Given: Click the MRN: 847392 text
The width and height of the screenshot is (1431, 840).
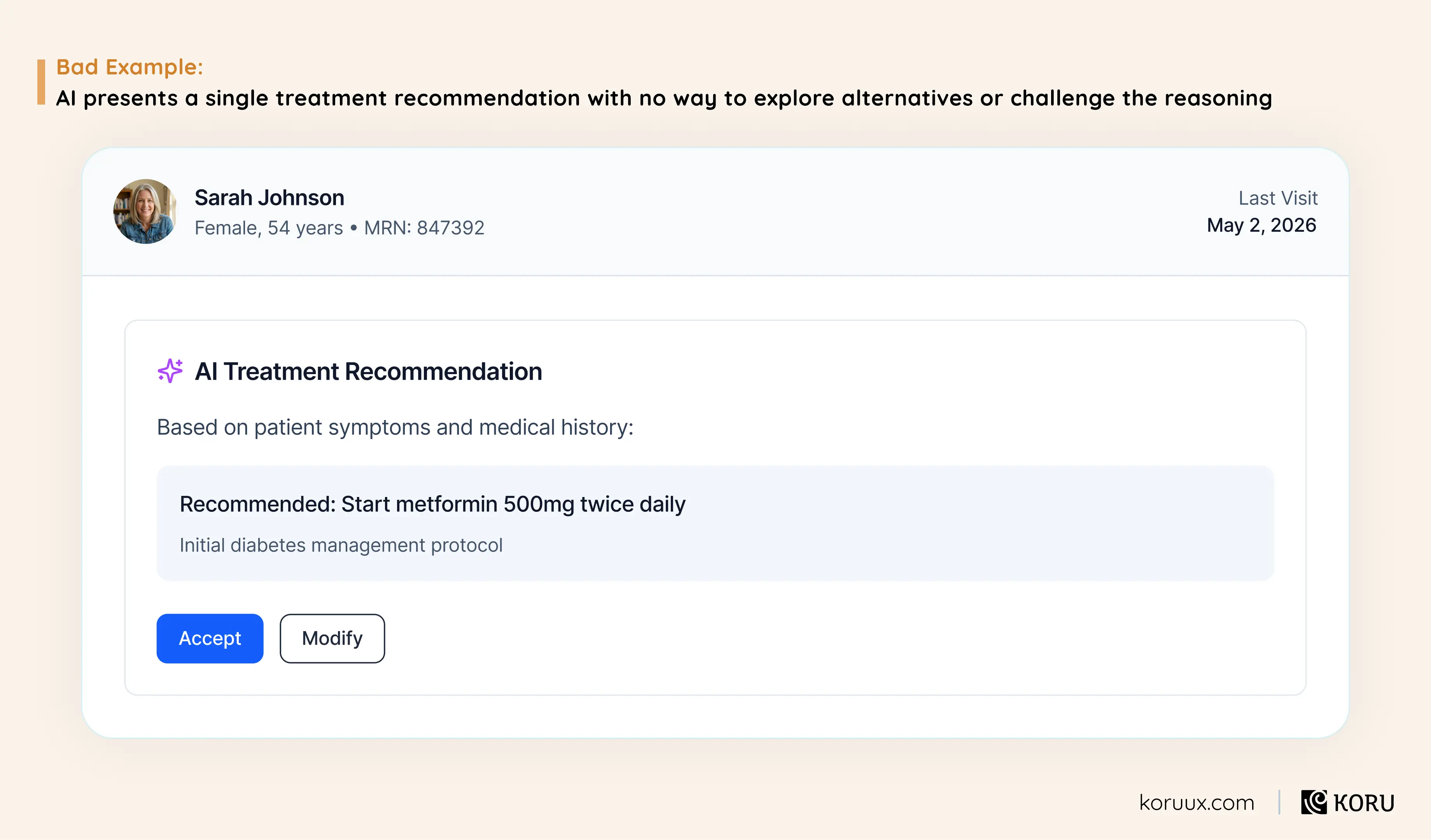Looking at the screenshot, I should click(x=424, y=228).
